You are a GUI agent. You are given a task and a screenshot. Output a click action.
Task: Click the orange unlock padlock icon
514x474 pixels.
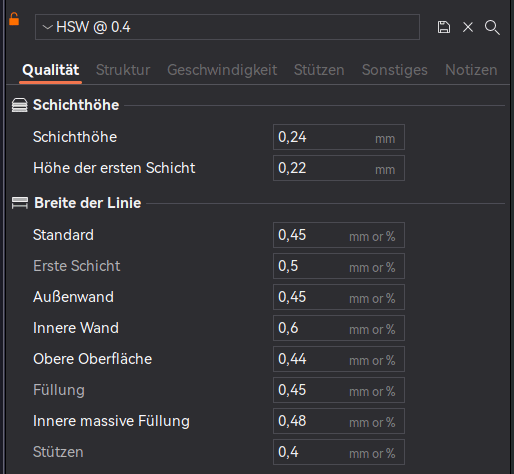tap(14, 19)
